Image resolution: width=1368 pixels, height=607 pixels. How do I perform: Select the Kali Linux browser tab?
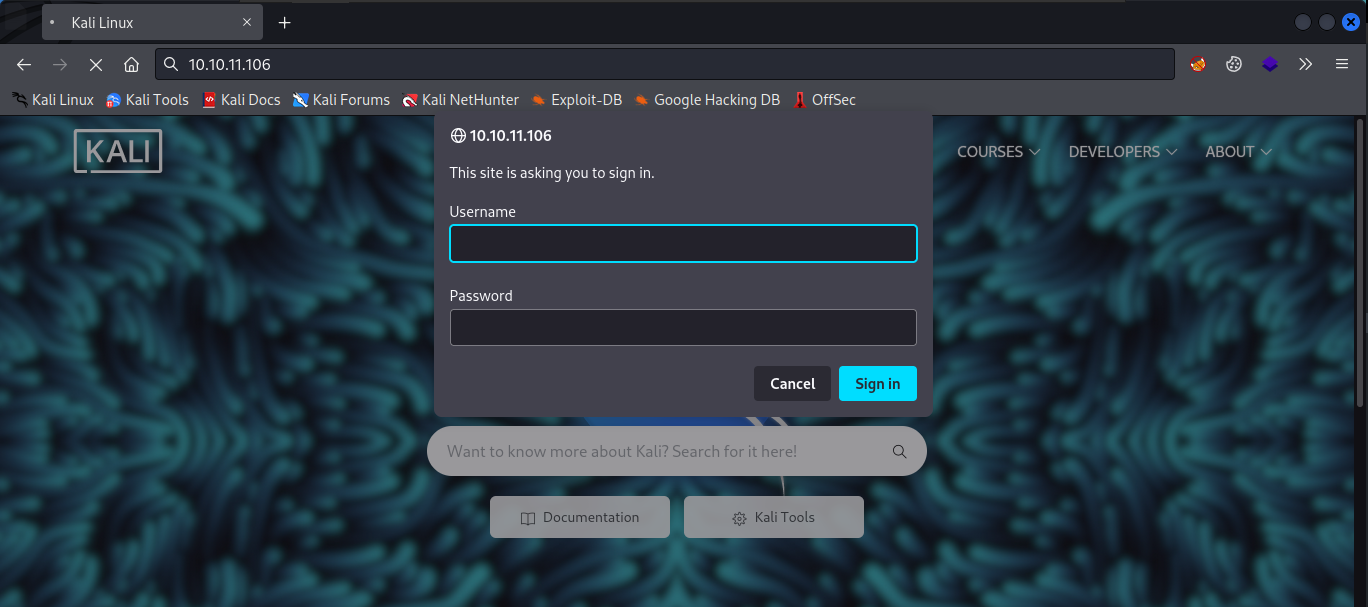(150, 22)
